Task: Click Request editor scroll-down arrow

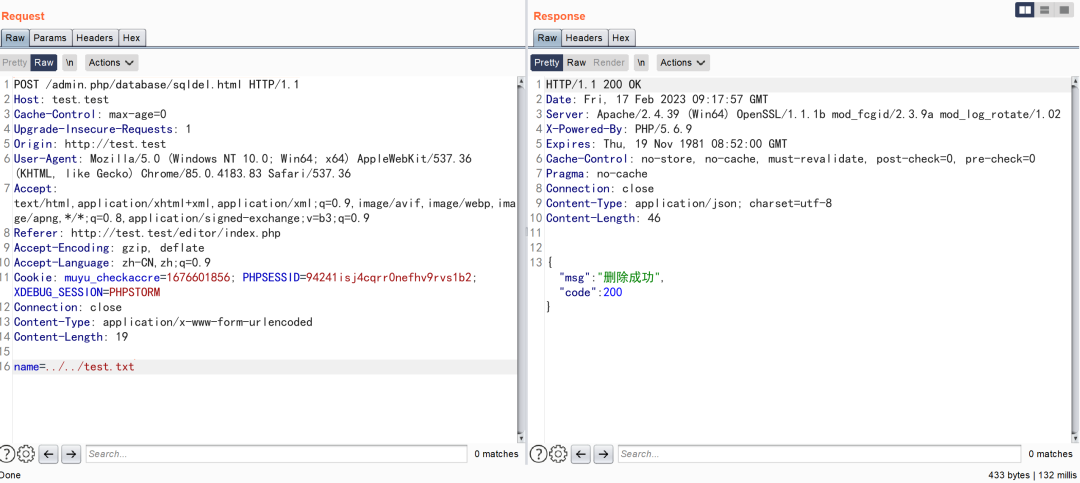Action: pos(521,437)
